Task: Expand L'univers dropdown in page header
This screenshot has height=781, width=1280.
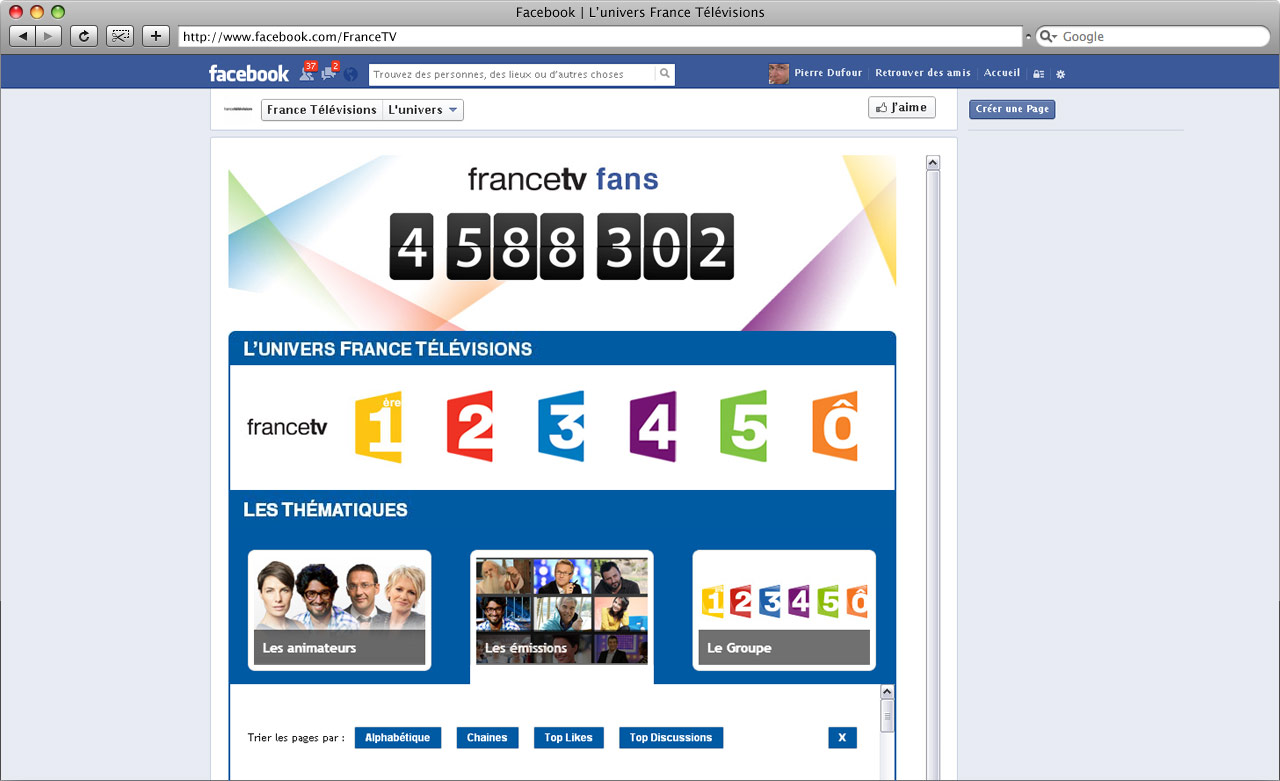Action: click(423, 110)
